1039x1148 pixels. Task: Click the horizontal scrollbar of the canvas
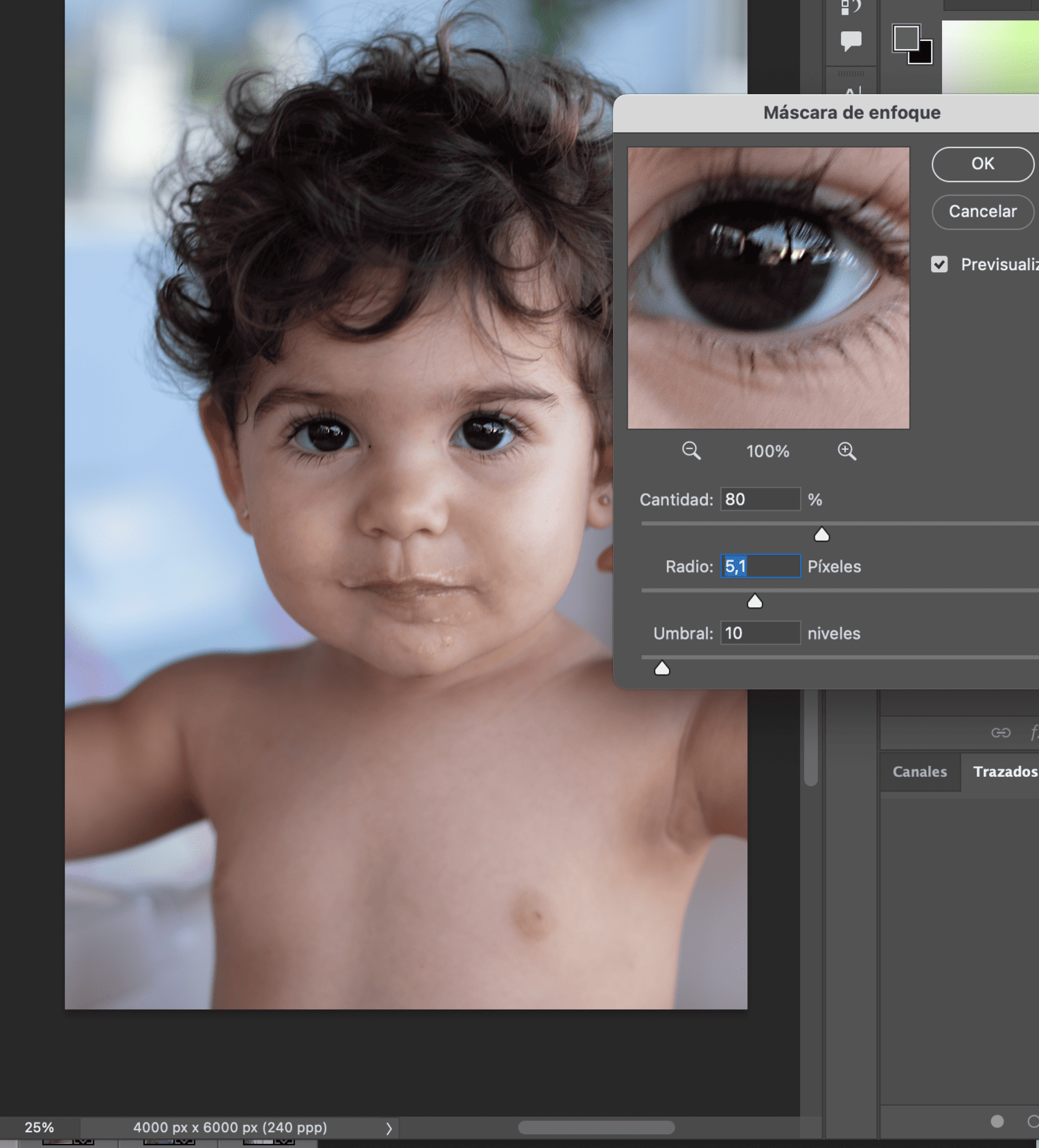point(596,1127)
